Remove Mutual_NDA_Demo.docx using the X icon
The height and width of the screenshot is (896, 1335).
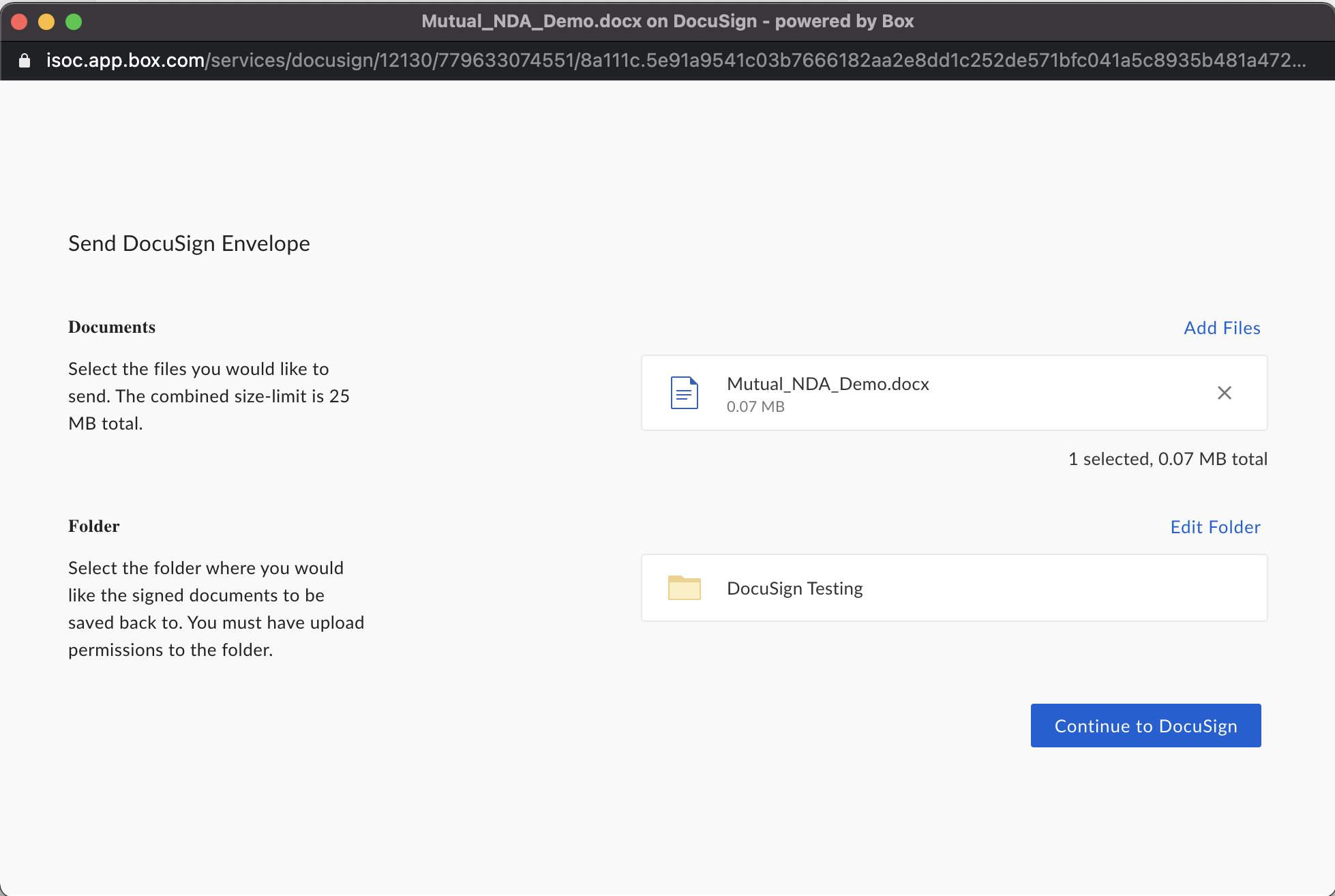coord(1224,393)
